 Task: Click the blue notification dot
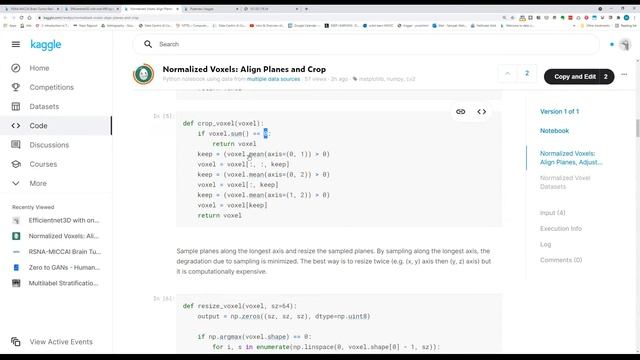pos(611,44)
